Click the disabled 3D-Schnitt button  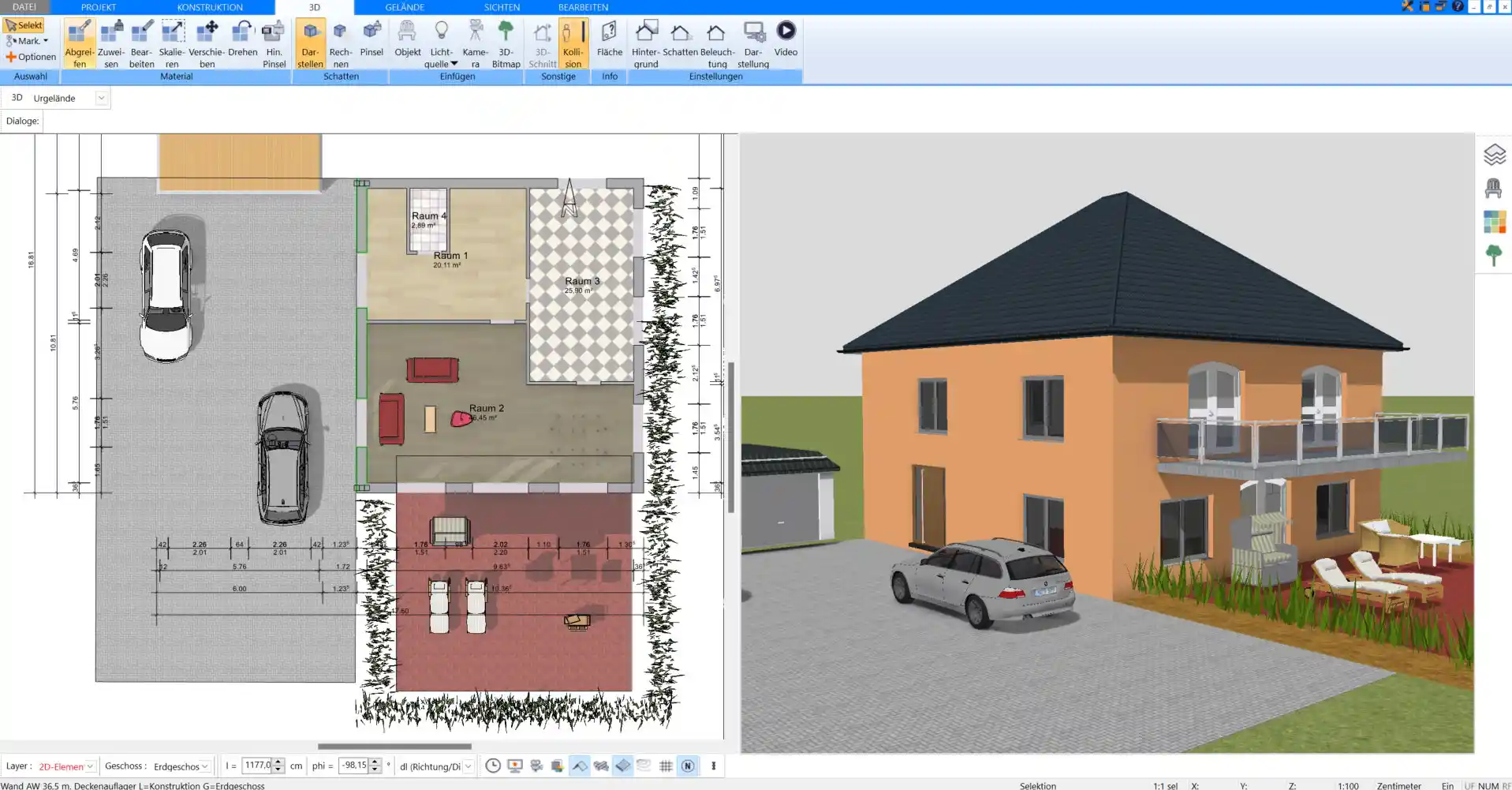(x=542, y=44)
